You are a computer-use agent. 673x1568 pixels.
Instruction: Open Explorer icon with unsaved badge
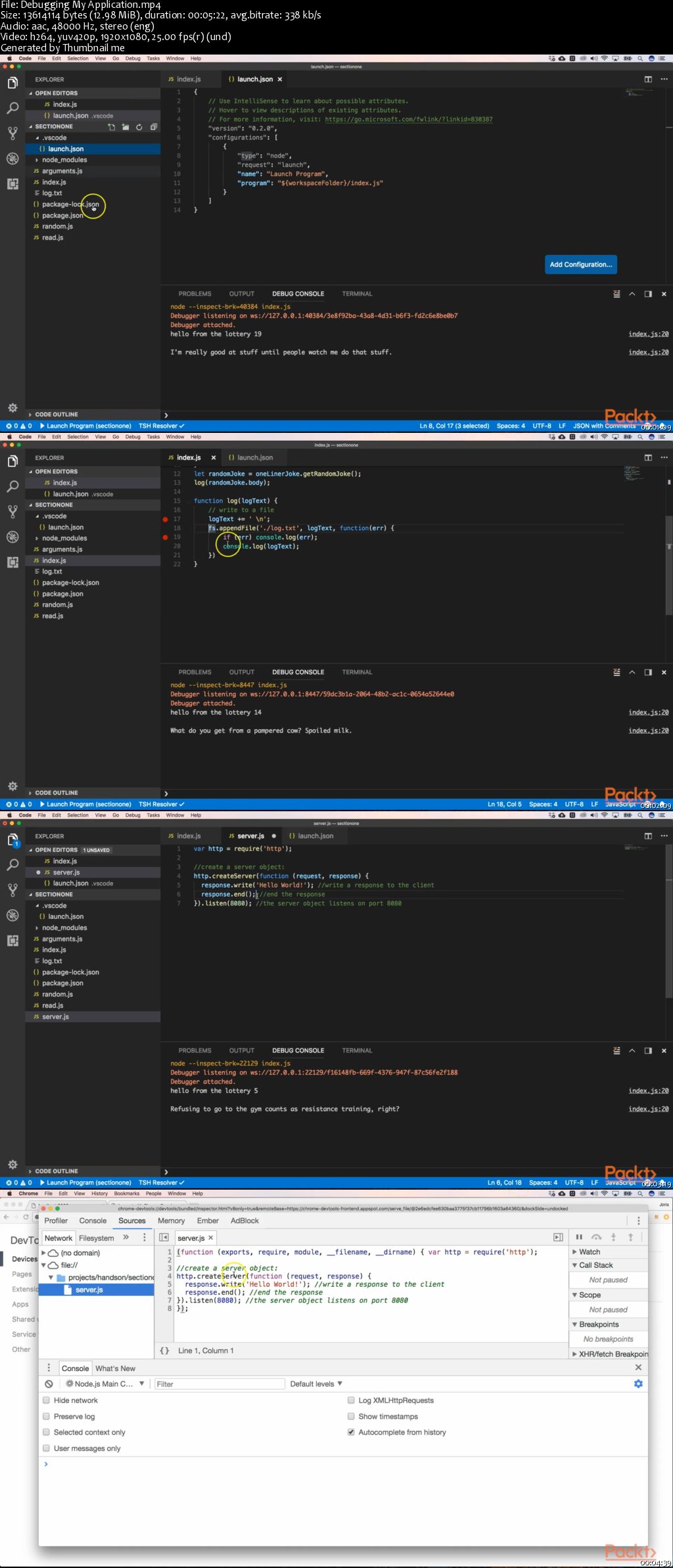(12, 840)
